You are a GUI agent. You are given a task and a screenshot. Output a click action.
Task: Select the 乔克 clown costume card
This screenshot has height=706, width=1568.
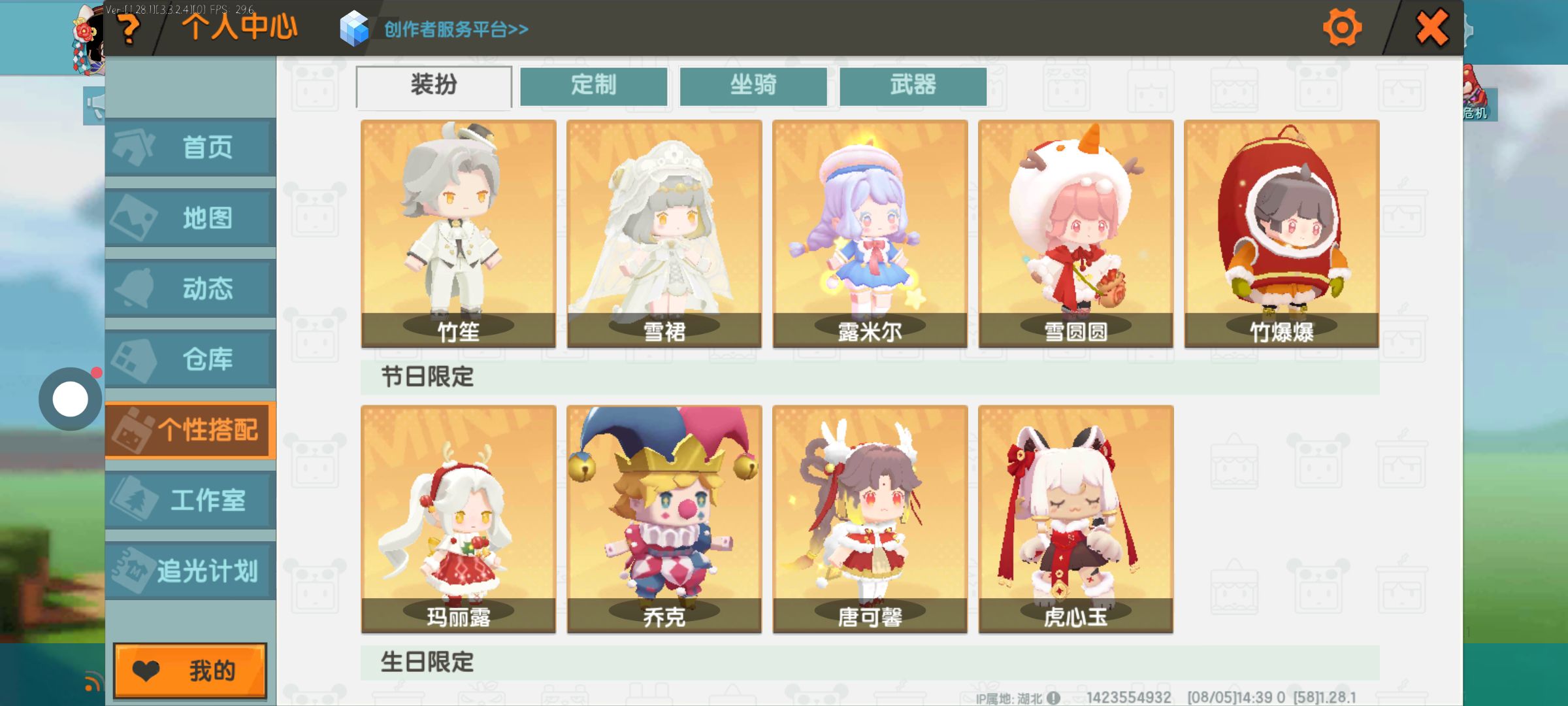(664, 519)
